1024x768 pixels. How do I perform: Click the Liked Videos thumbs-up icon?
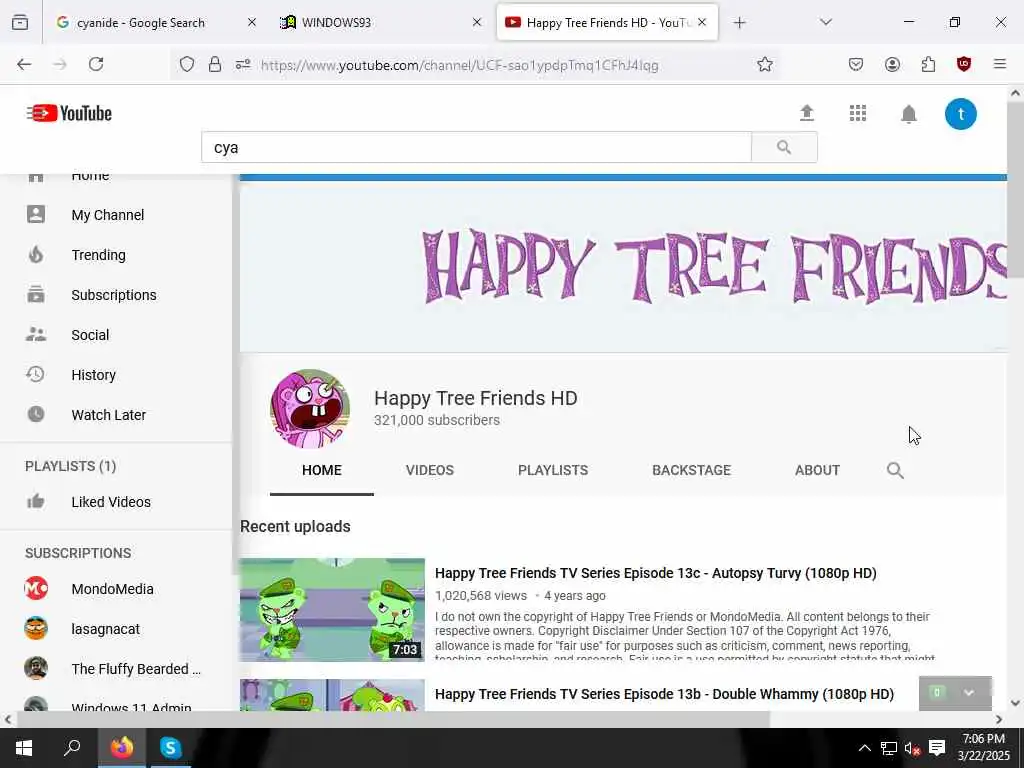[35, 501]
